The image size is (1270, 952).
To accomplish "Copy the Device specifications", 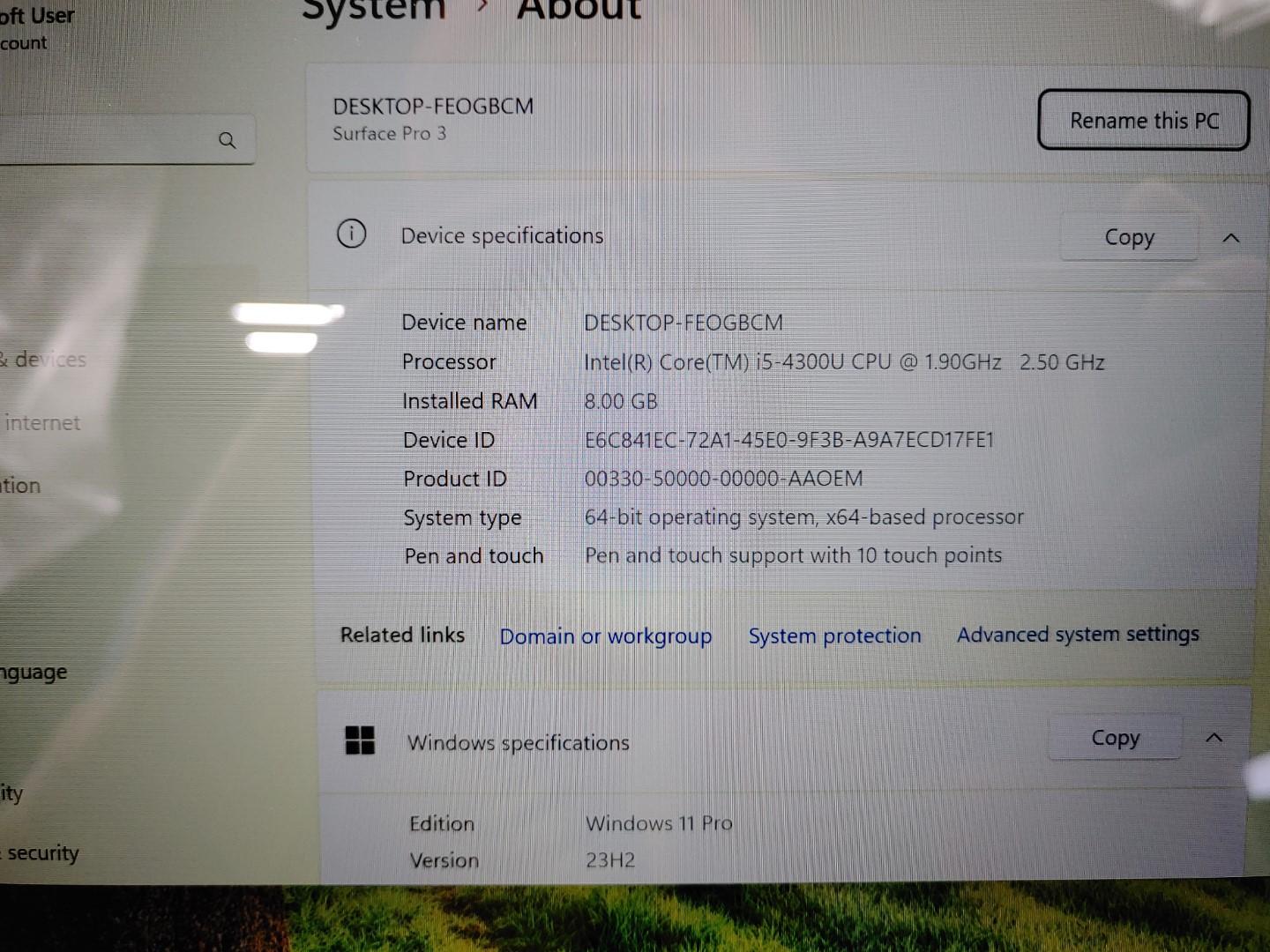I will (1129, 237).
